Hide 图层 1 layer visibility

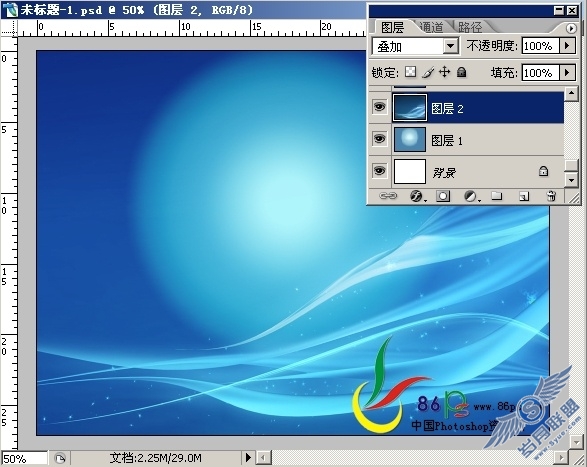coord(379,139)
